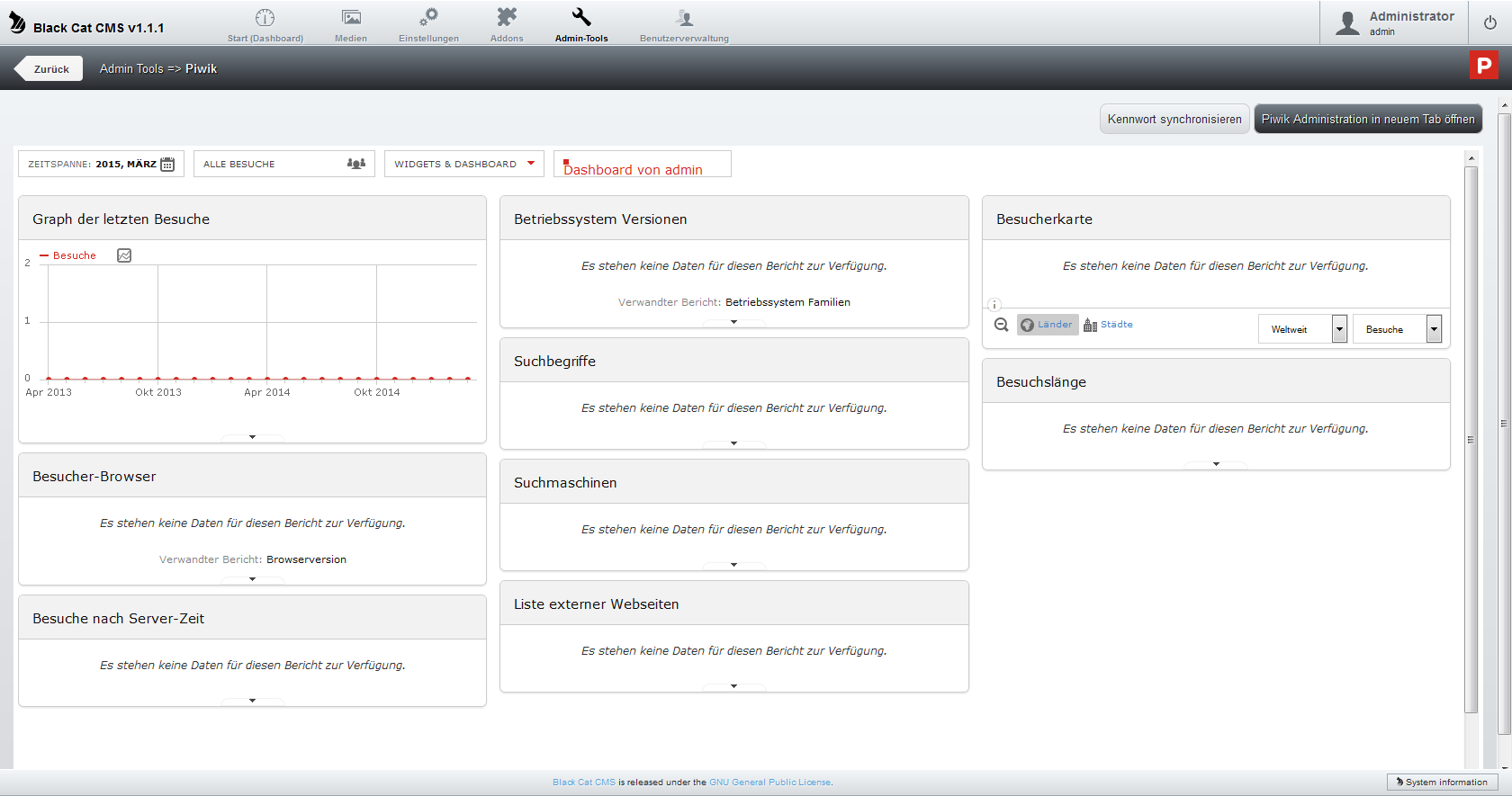1512x796 pixels.
Task: Open the Alle Besuche segment selector
Action: (x=283, y=164)
